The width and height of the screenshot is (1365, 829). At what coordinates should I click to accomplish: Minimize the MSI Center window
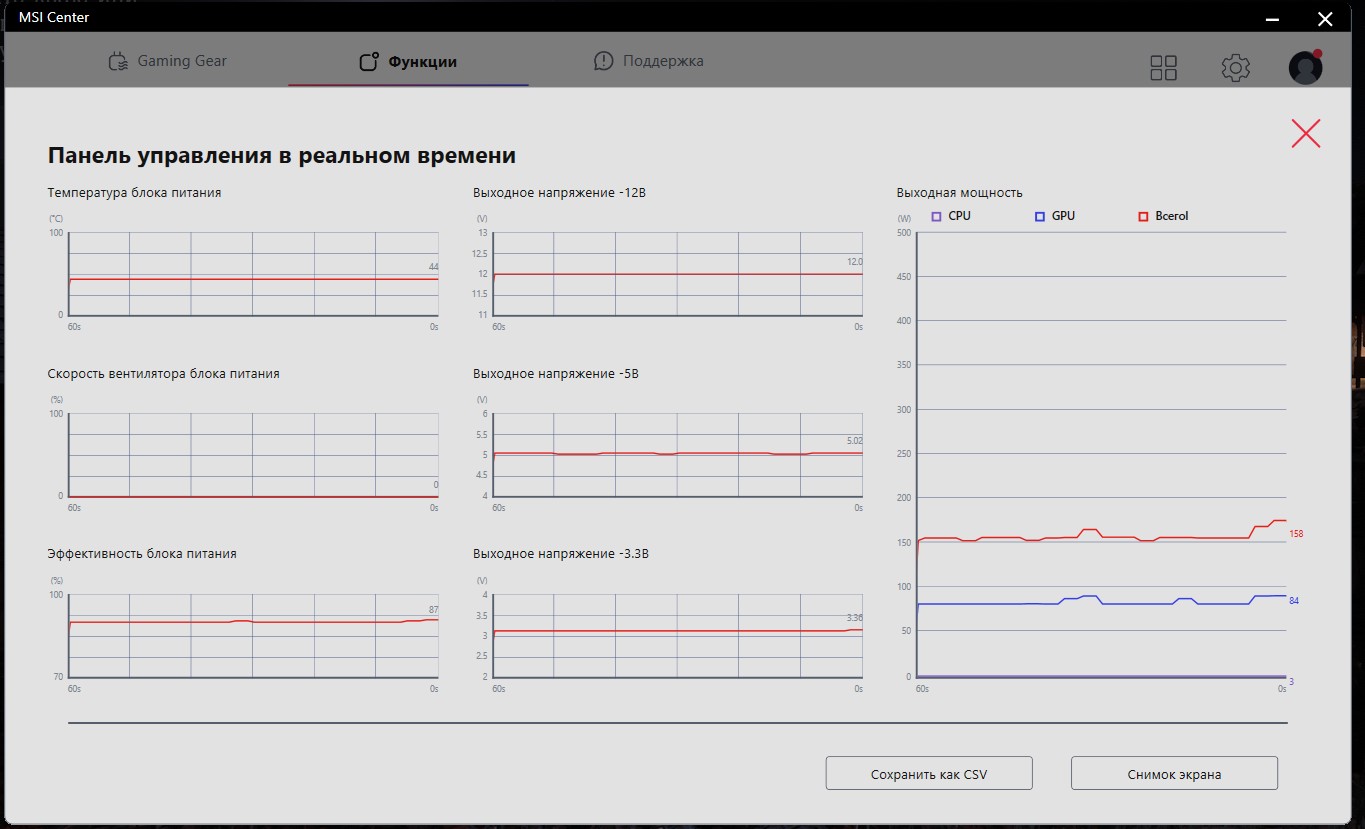coord(1273,18)
